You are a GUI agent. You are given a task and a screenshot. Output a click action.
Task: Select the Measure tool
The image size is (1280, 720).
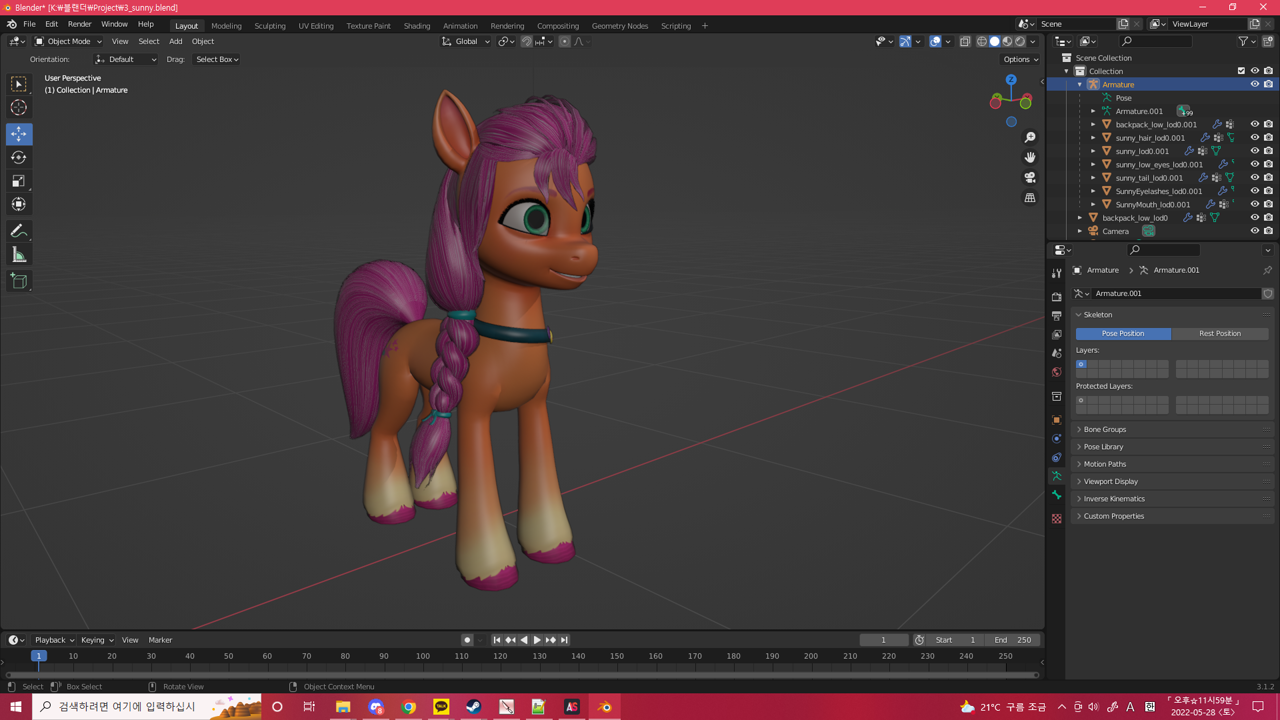click(x=18, y=254)
